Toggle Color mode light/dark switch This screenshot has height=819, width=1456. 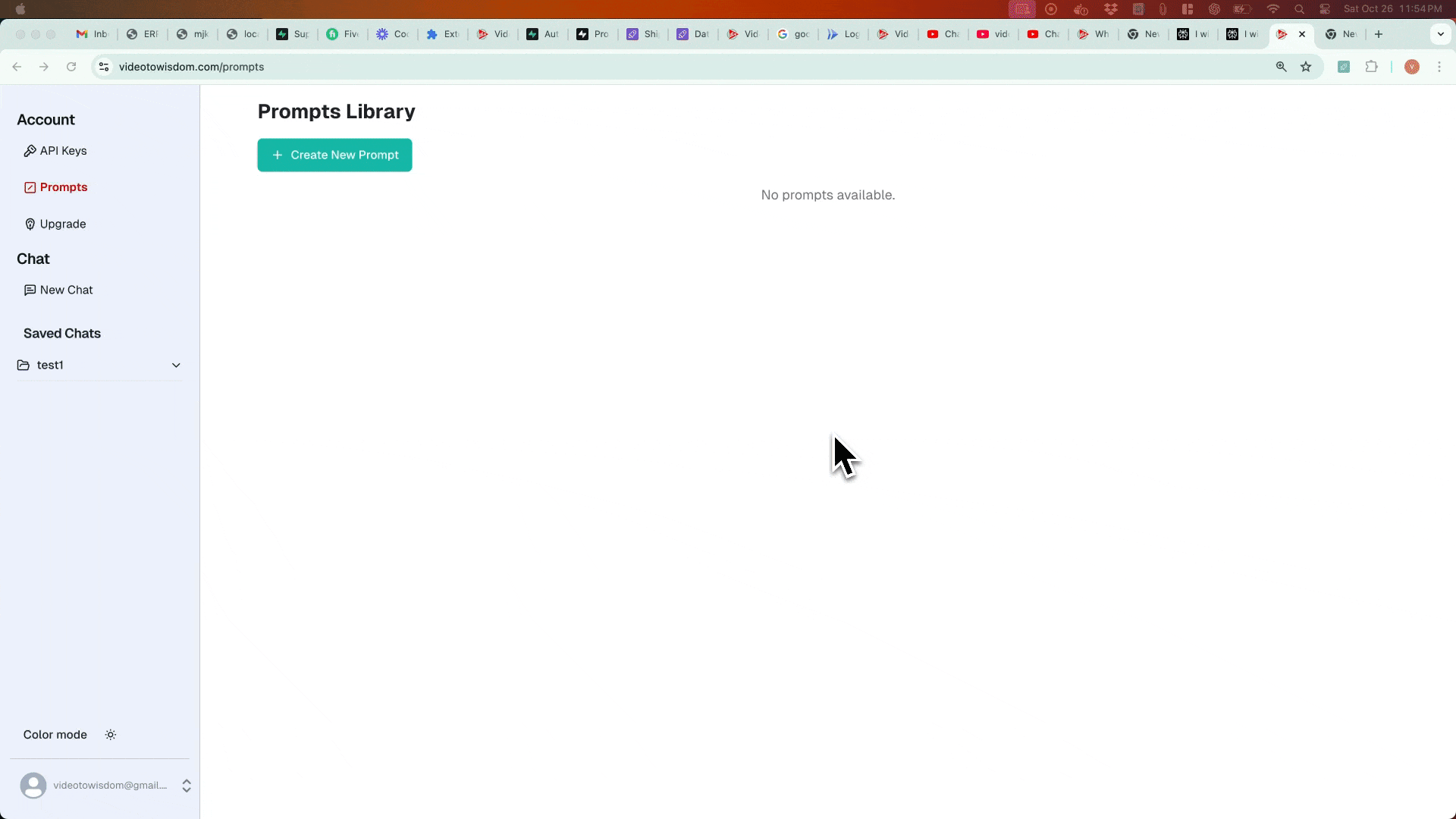coord(111,734)
